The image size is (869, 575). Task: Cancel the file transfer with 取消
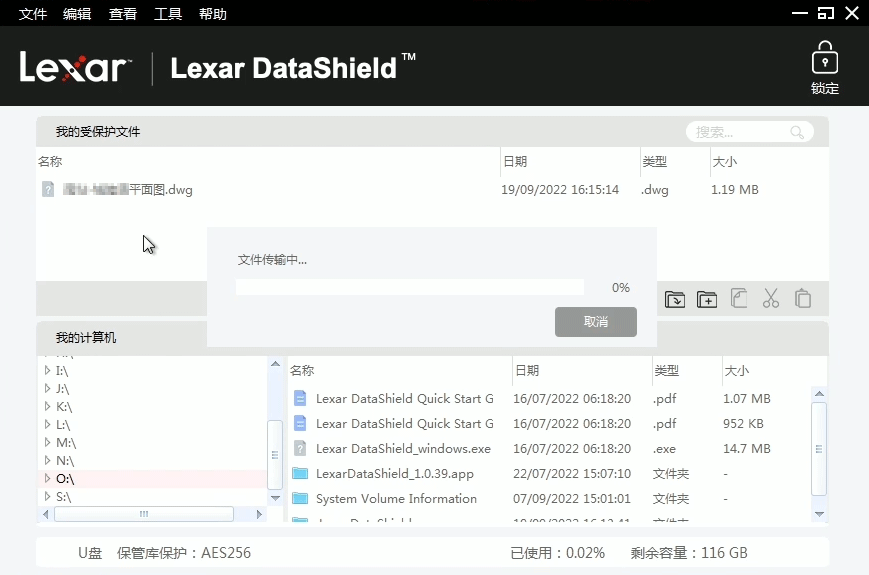tap(596, 322)
